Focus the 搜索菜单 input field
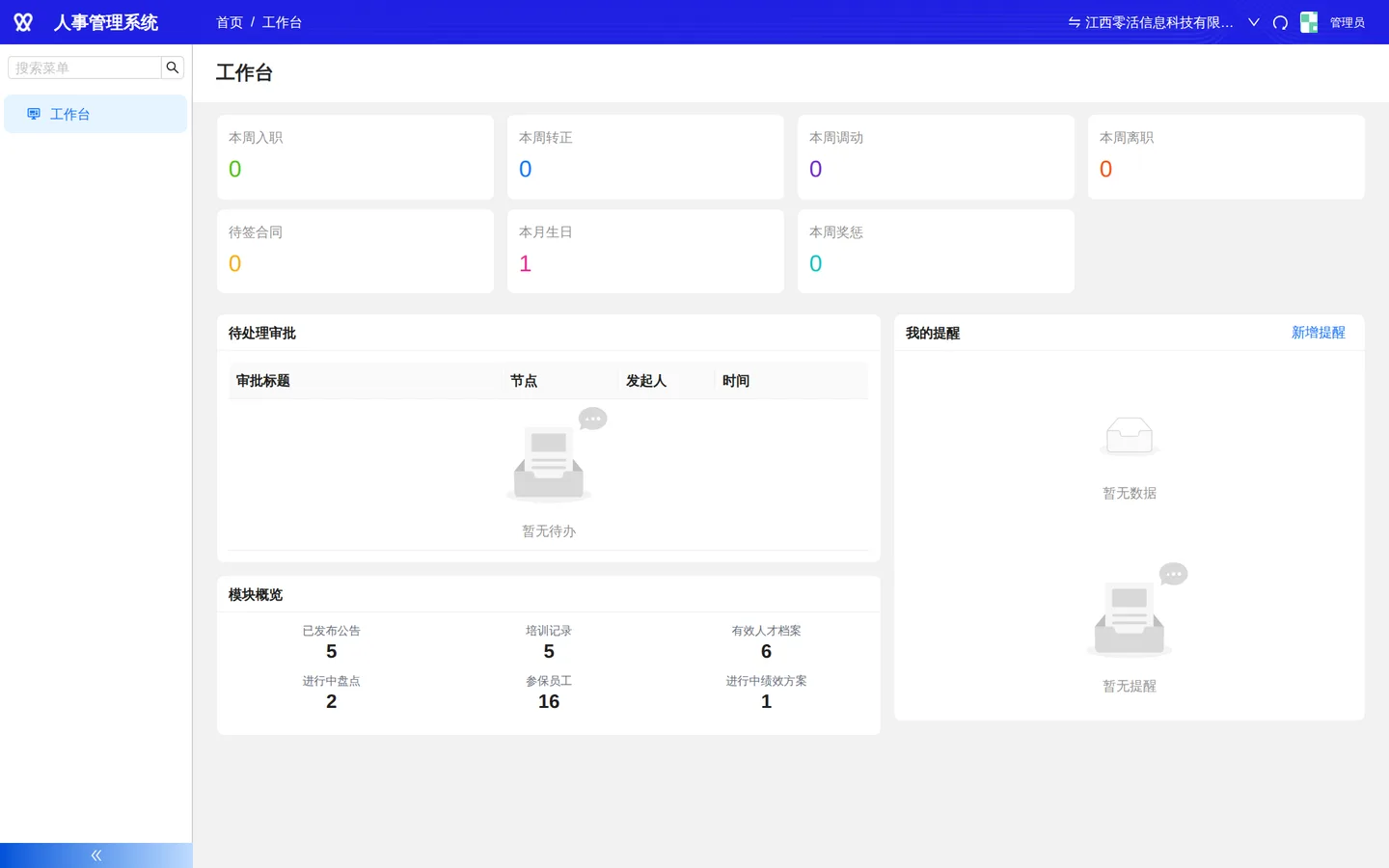The image size is (1389, 868). [85, 68]
